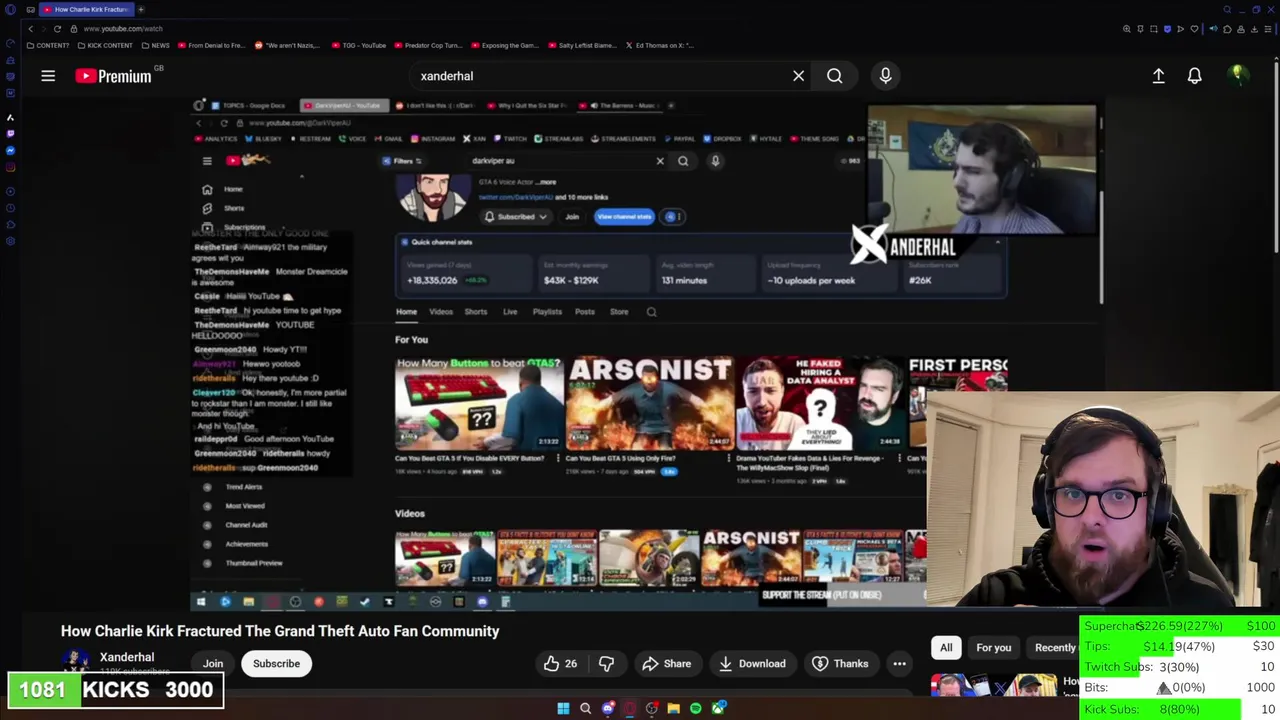Open the We aren't Nazis bookmark
1280x720 pixels.
[x=288, y=45]
